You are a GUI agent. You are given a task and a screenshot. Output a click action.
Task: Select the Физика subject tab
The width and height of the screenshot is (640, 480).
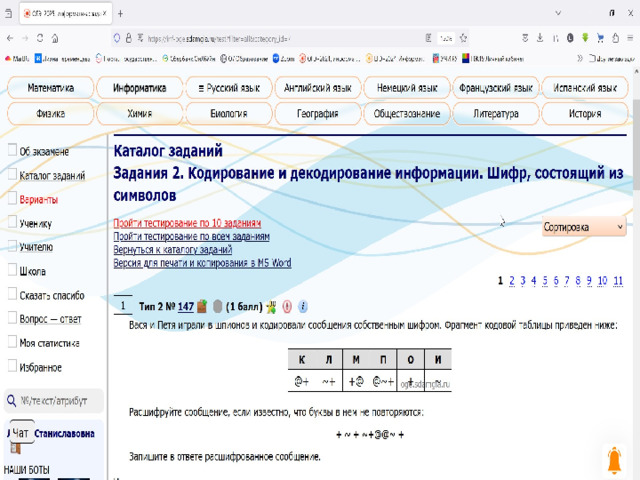point(51,113)
